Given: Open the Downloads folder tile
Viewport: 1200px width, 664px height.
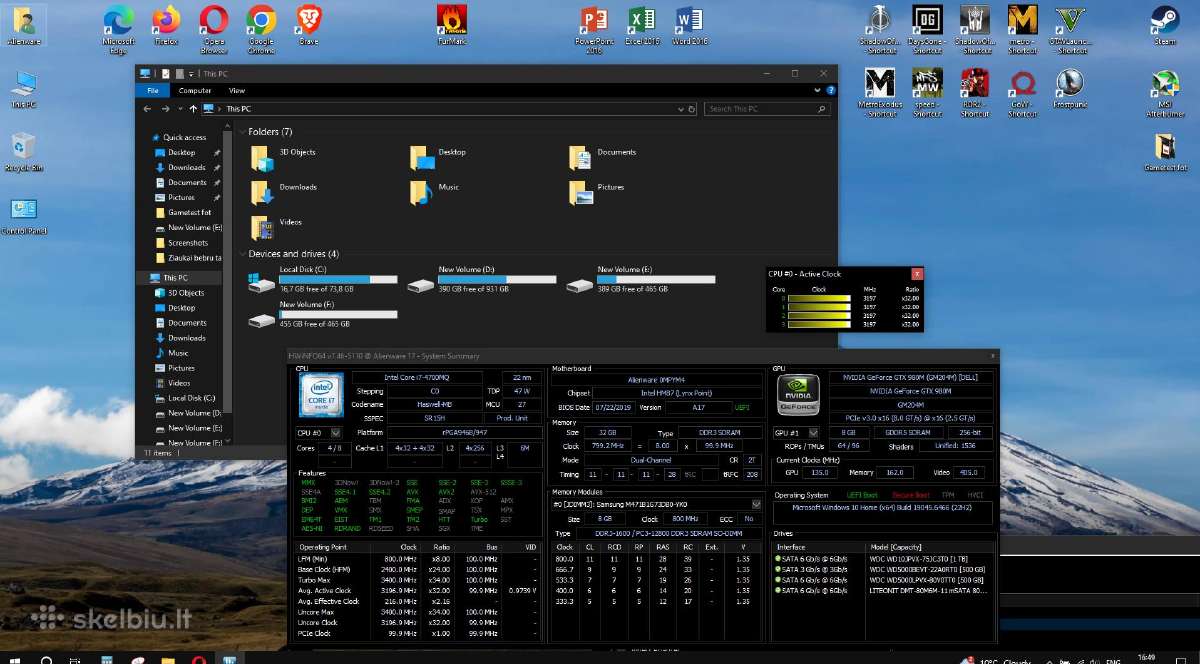Looking at the screenshot, I should click(x=285, y=191).
